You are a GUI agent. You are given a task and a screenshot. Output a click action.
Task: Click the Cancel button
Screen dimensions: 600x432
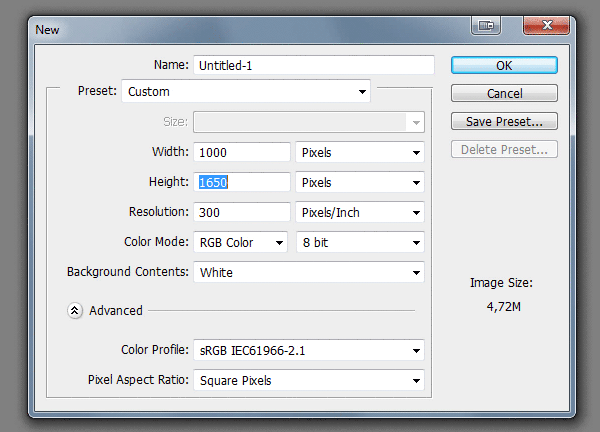click(x=504, y=93)
